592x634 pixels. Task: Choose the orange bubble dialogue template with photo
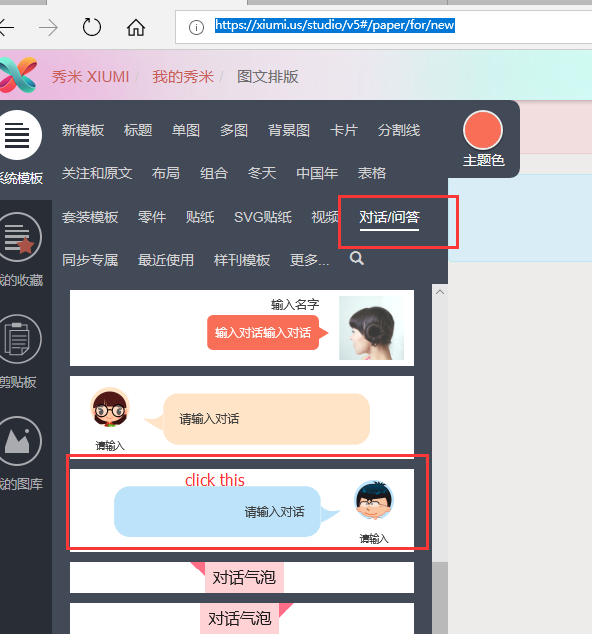coord(242,328)
